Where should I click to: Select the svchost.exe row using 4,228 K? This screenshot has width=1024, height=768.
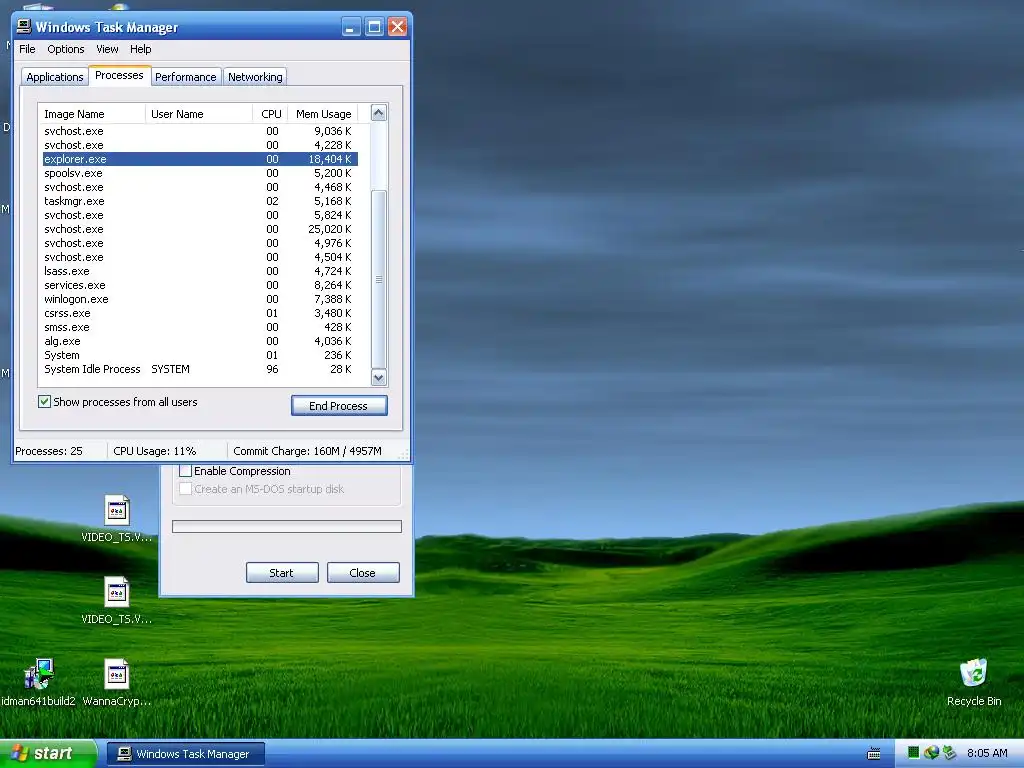(200, 145)
